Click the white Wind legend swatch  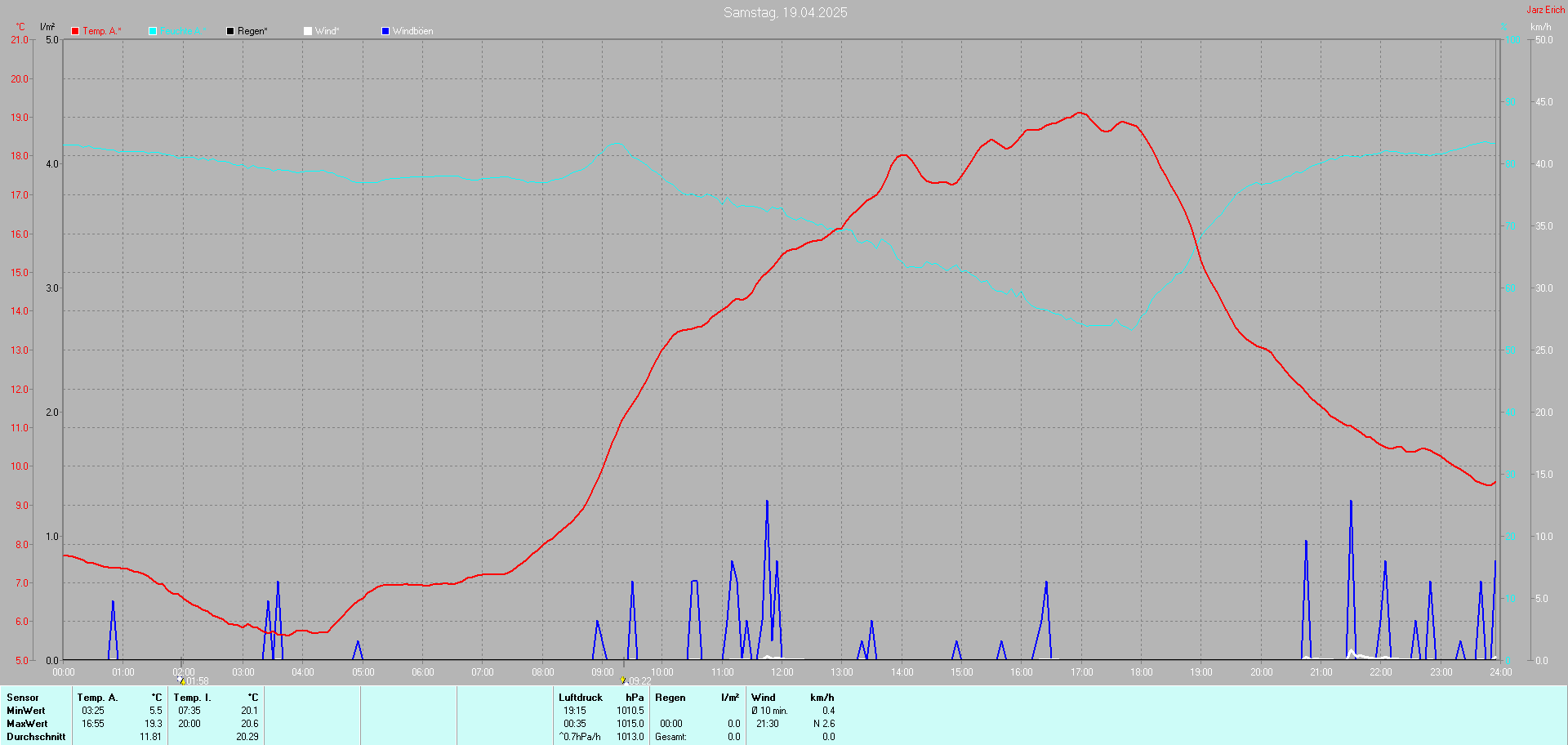point(308,31)
